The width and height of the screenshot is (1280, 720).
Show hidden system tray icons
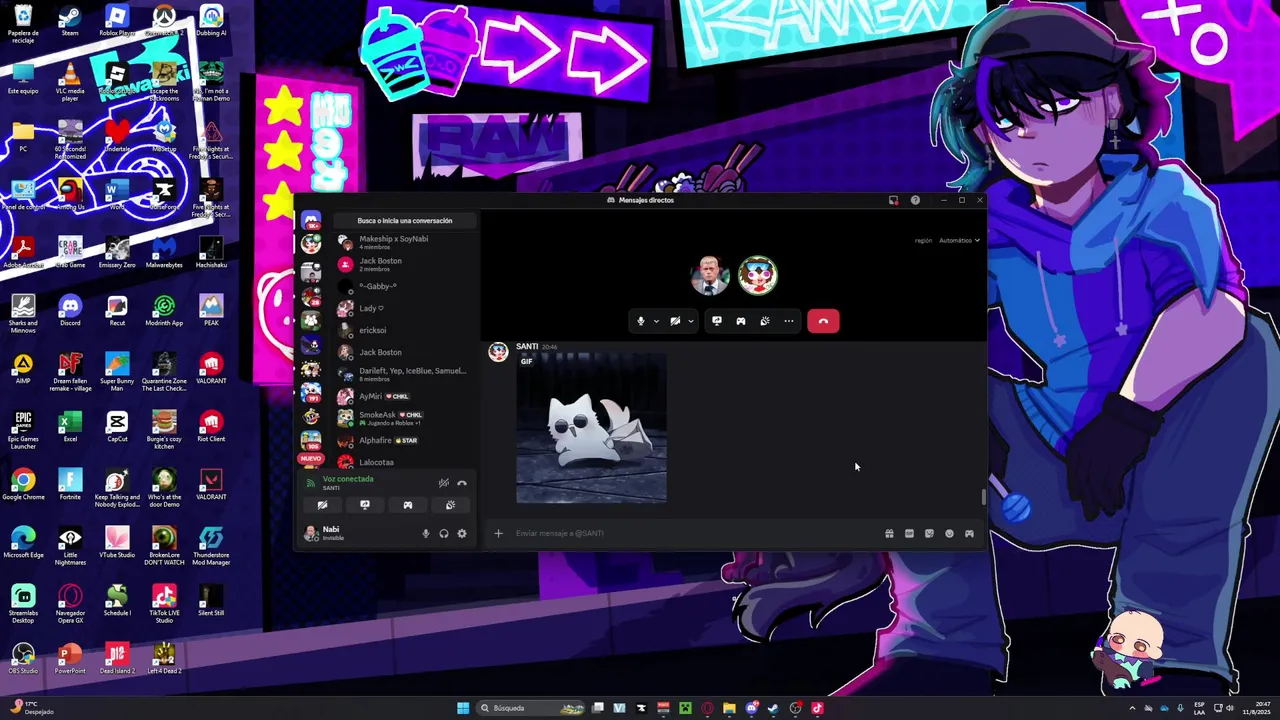tap(1132, 708)
